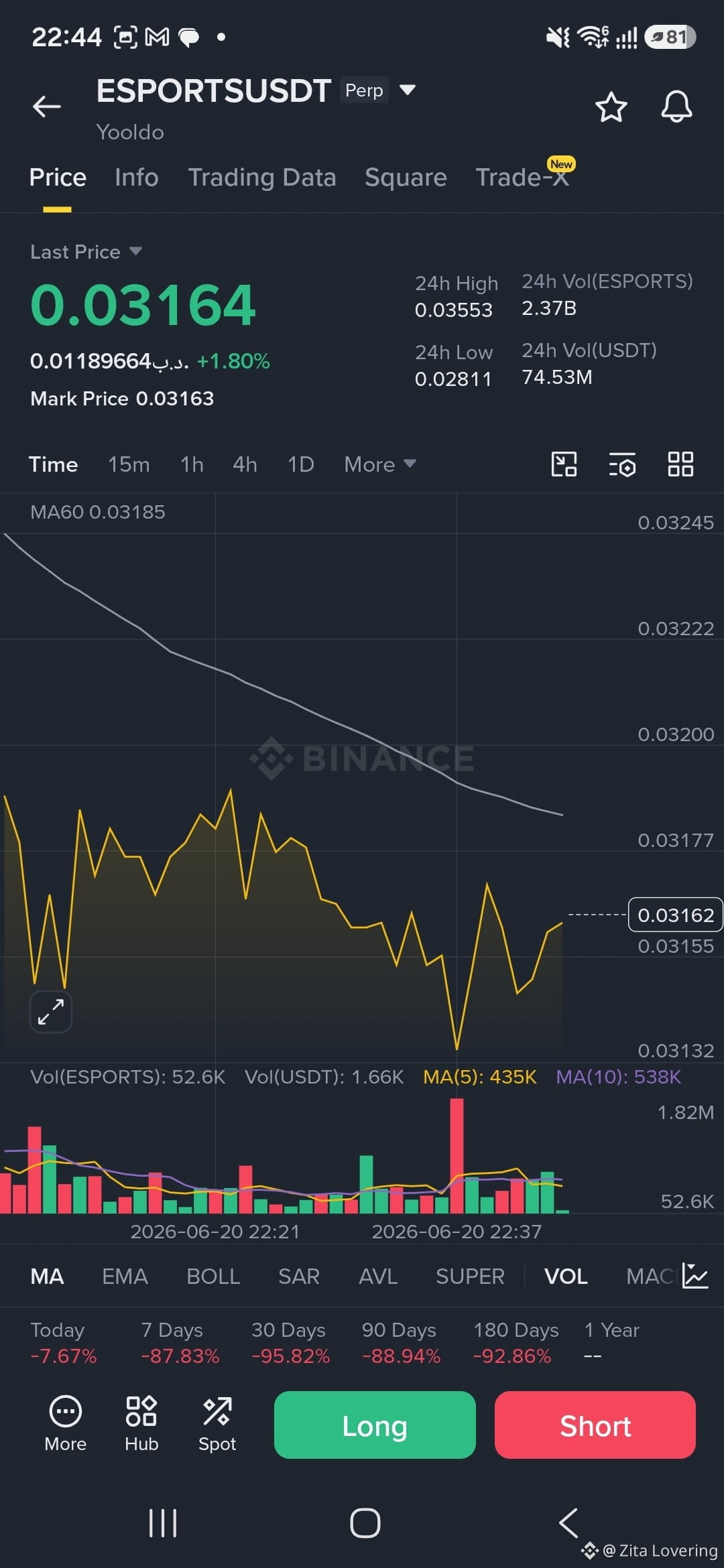This screenshot has width=724, height=1568.
Task: Click the 0.03162 current price marker
Action: pyautogui.click(x=676, y=915)
